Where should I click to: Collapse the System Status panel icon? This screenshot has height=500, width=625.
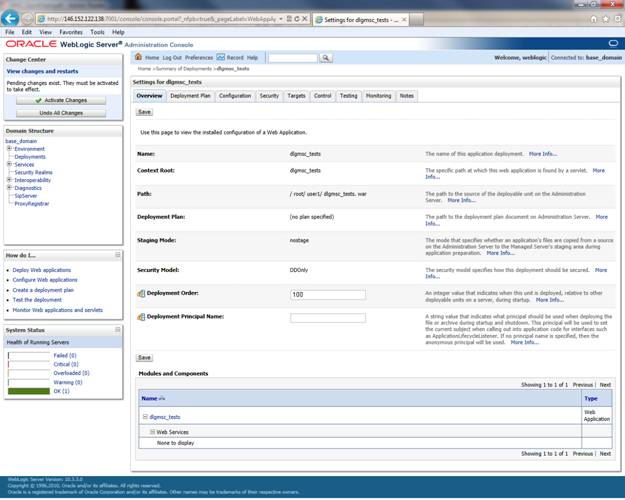(x=117, y=329)
